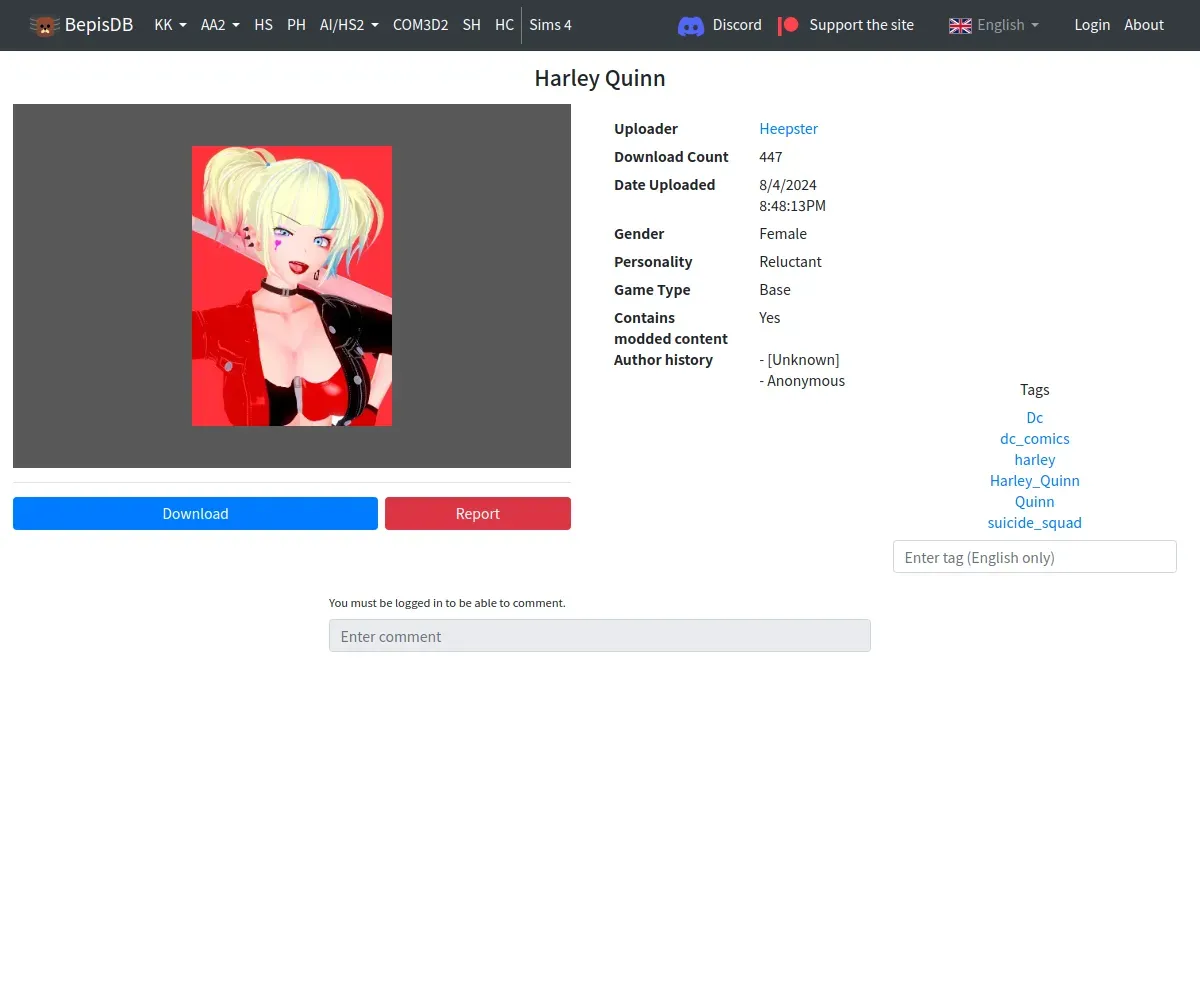Screen dimensions: 1200x1000
Task: Report this card
Action: 478,514
